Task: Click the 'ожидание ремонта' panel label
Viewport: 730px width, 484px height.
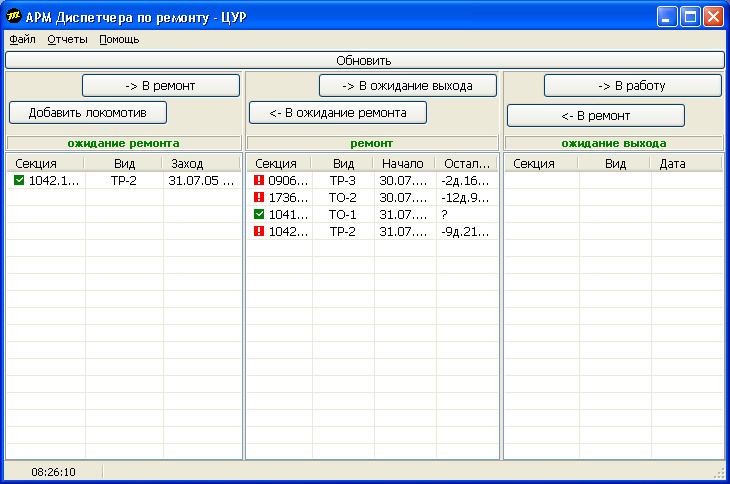Action: 123,143
